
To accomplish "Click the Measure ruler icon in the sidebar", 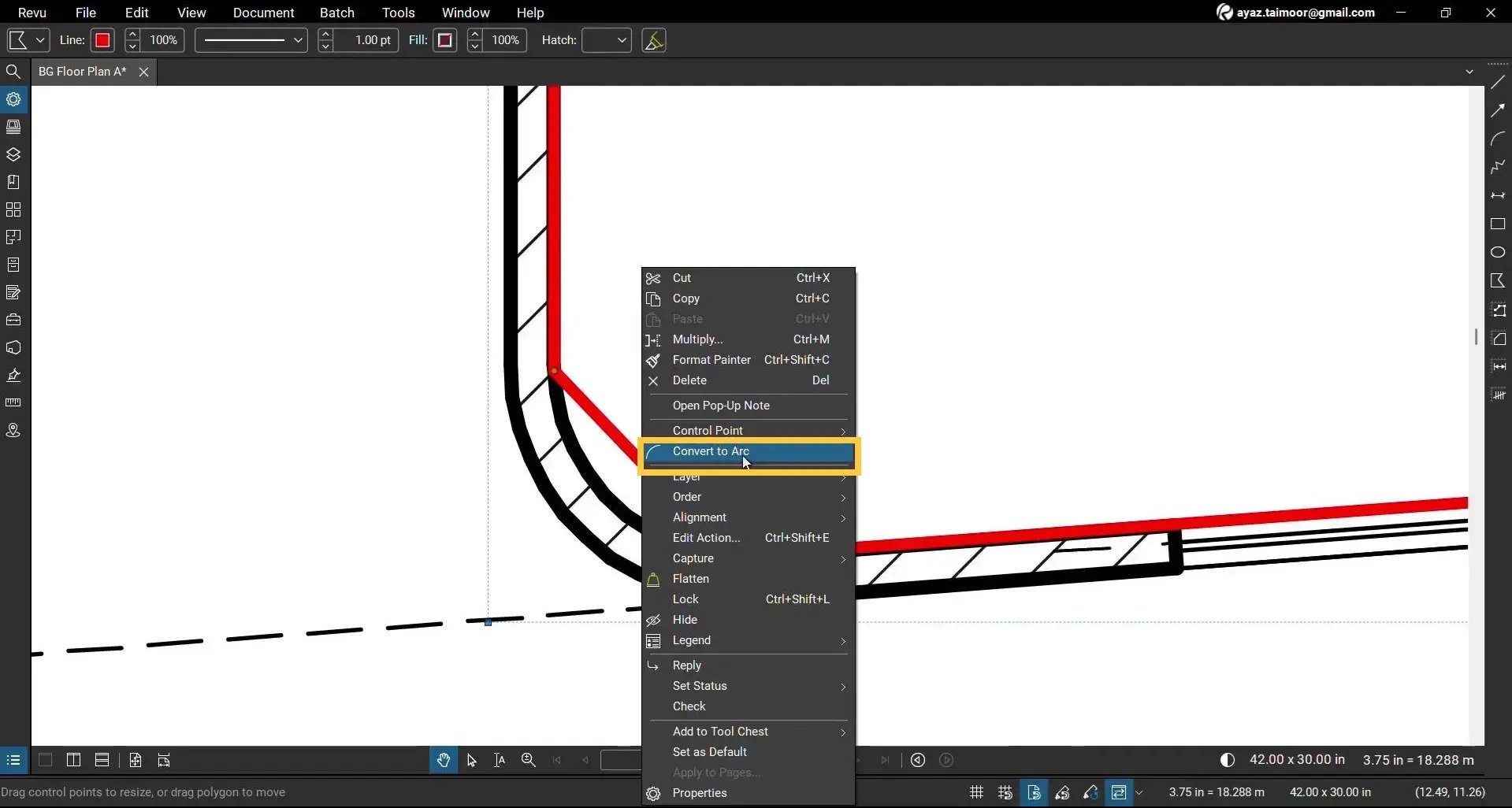I will coord(13,402).
